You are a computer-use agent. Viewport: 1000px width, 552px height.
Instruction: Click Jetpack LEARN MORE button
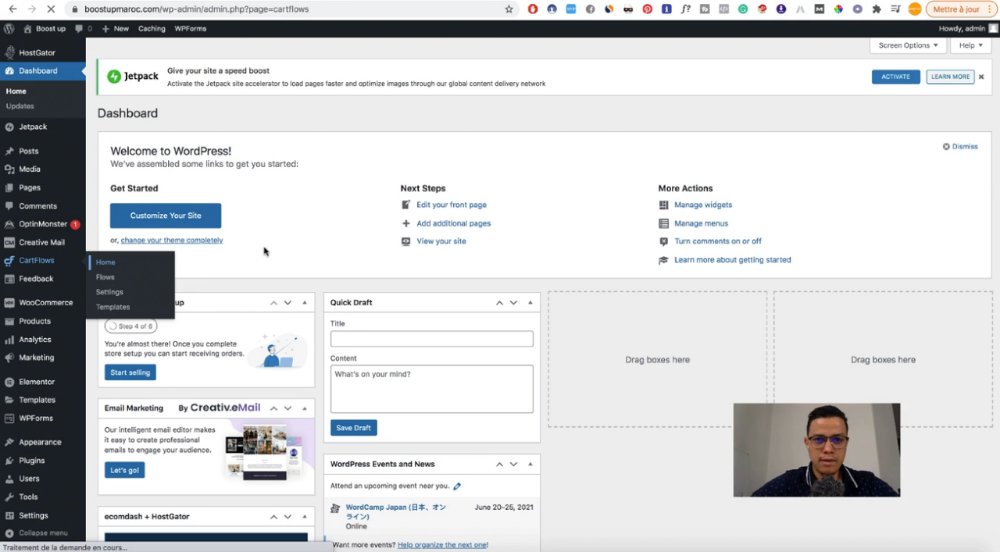(950, 76)
